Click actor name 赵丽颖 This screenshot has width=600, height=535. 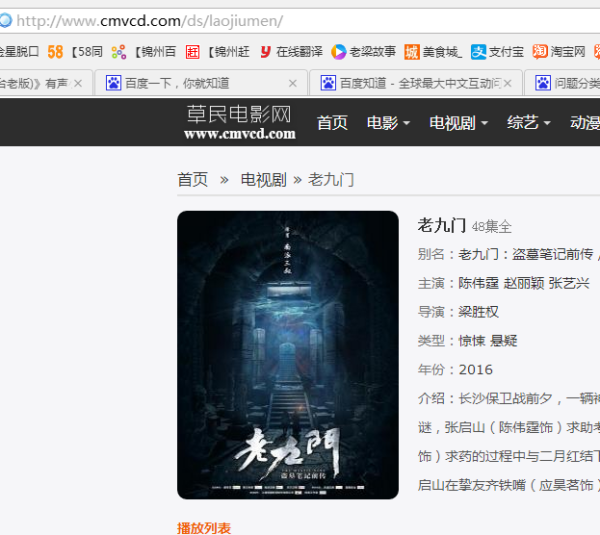click(x=524, y=283)
